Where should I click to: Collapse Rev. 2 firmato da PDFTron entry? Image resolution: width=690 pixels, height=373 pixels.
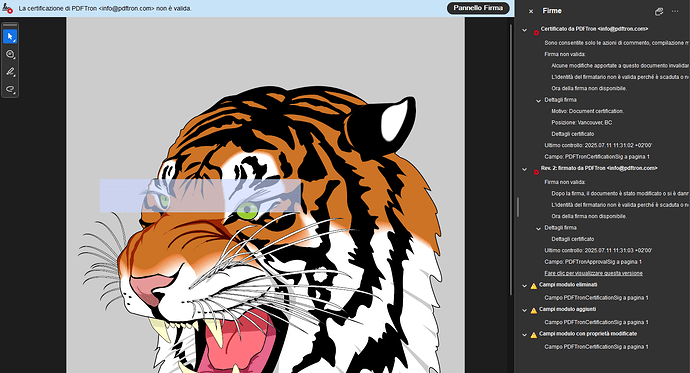click(x=525, y=169)
